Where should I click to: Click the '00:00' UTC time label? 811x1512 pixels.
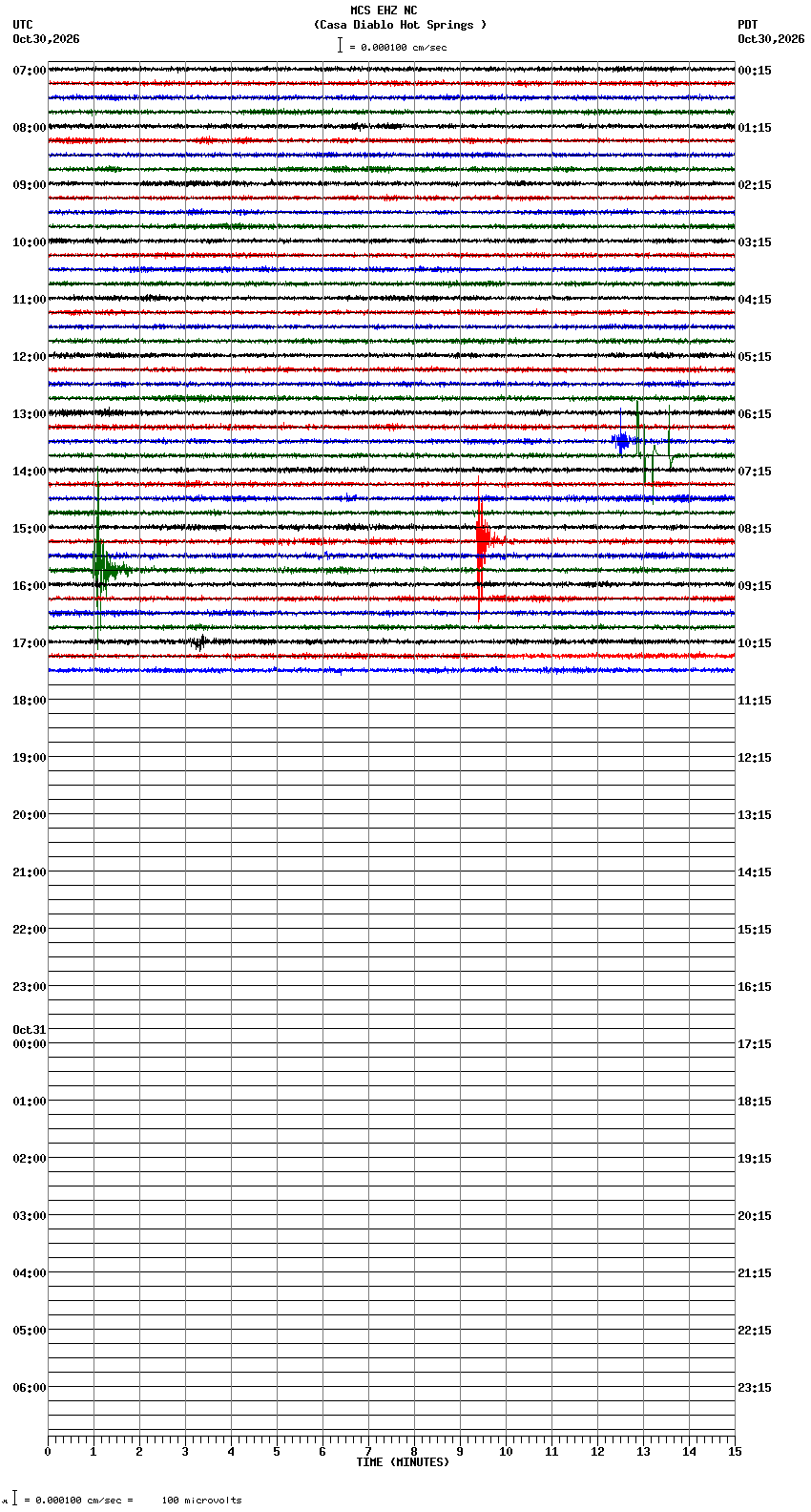pos(30,1044)
